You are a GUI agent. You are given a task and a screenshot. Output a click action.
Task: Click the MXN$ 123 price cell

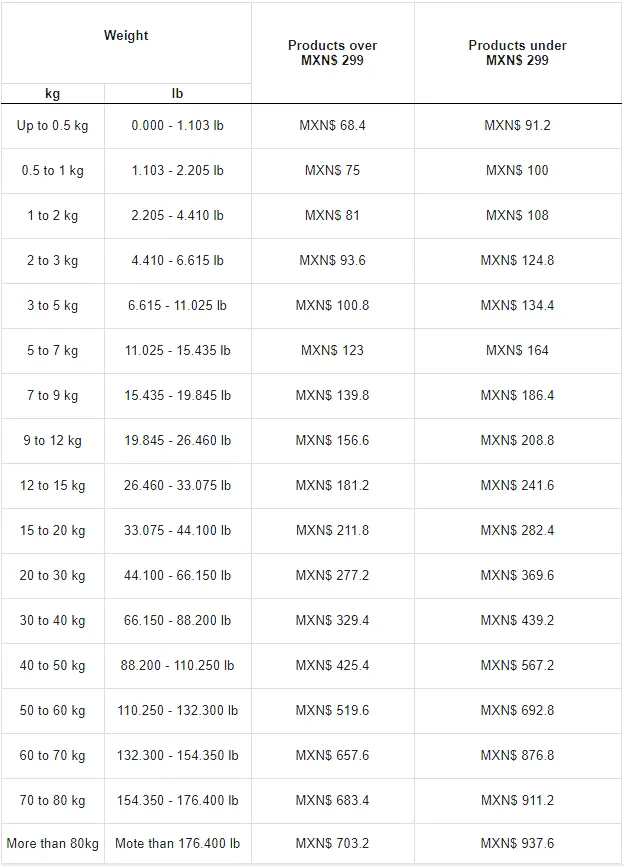[x=332, y=351]
